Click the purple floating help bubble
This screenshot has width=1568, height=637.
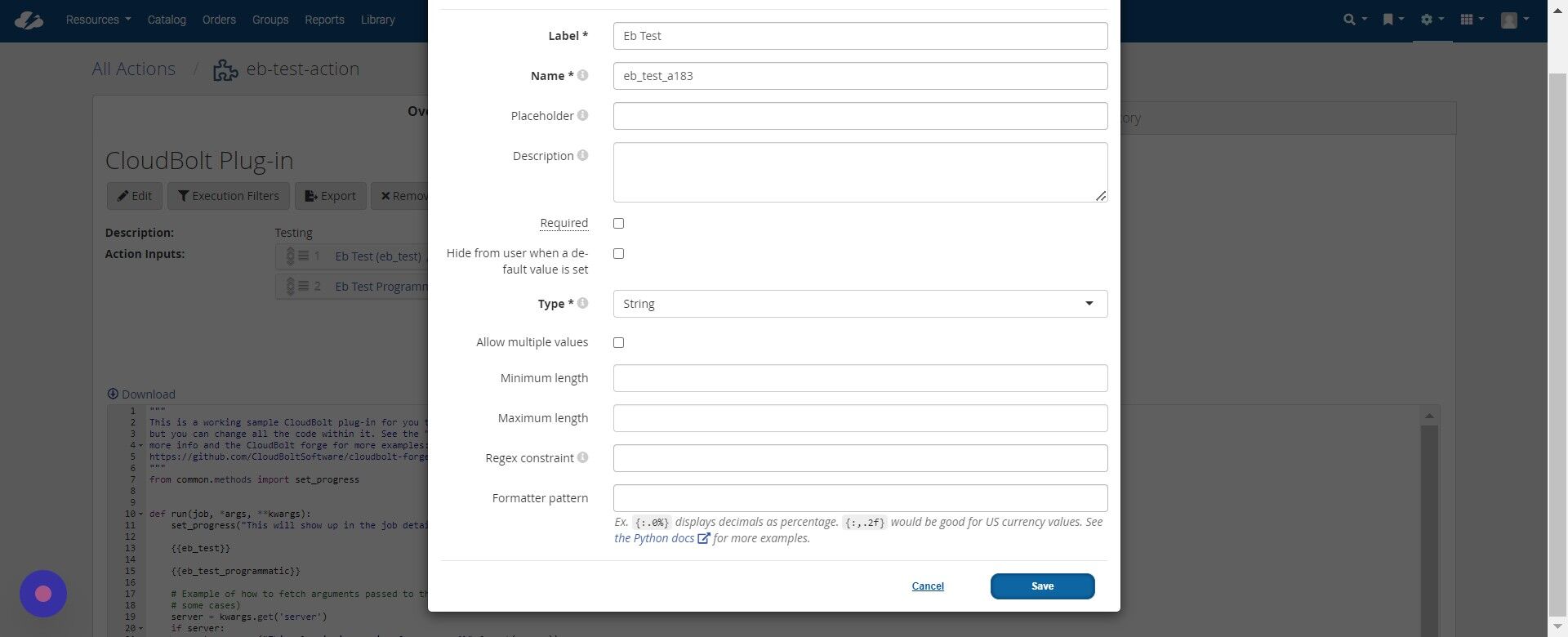coord(43,594)
